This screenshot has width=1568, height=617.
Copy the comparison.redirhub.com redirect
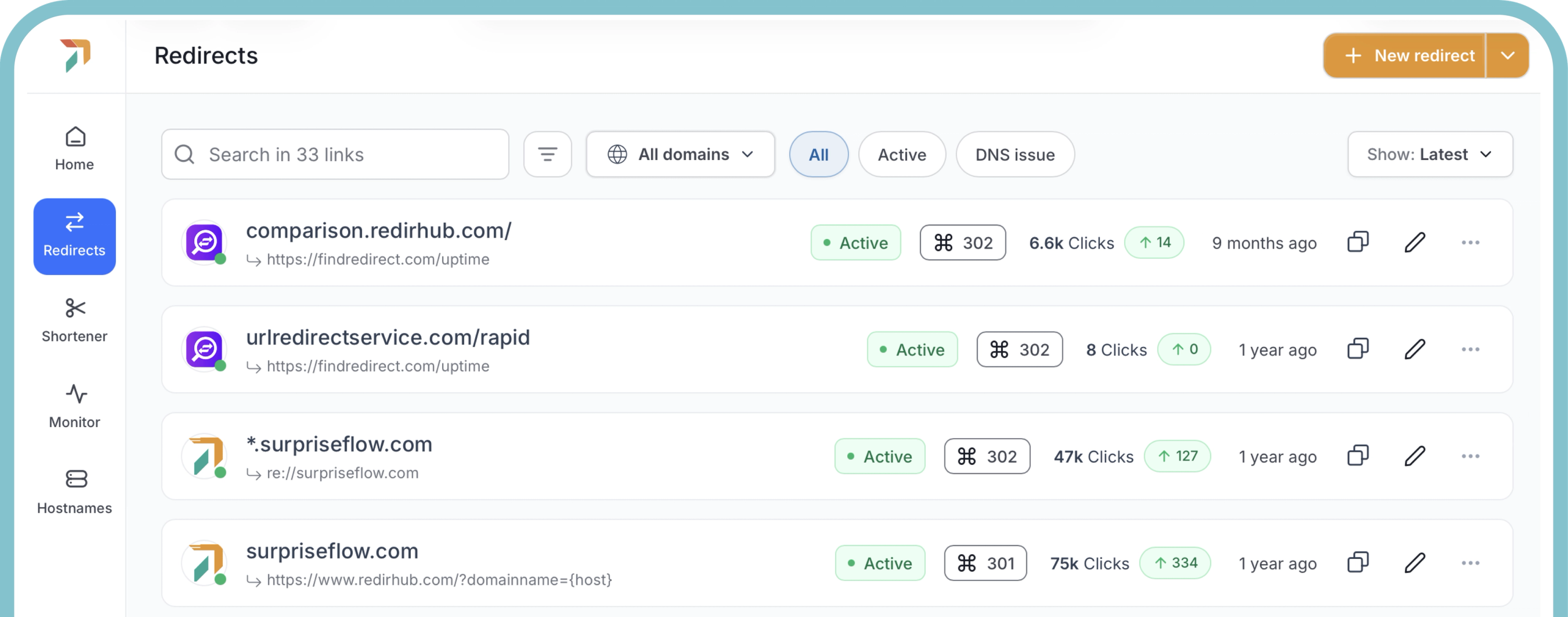pos(1357,243)
